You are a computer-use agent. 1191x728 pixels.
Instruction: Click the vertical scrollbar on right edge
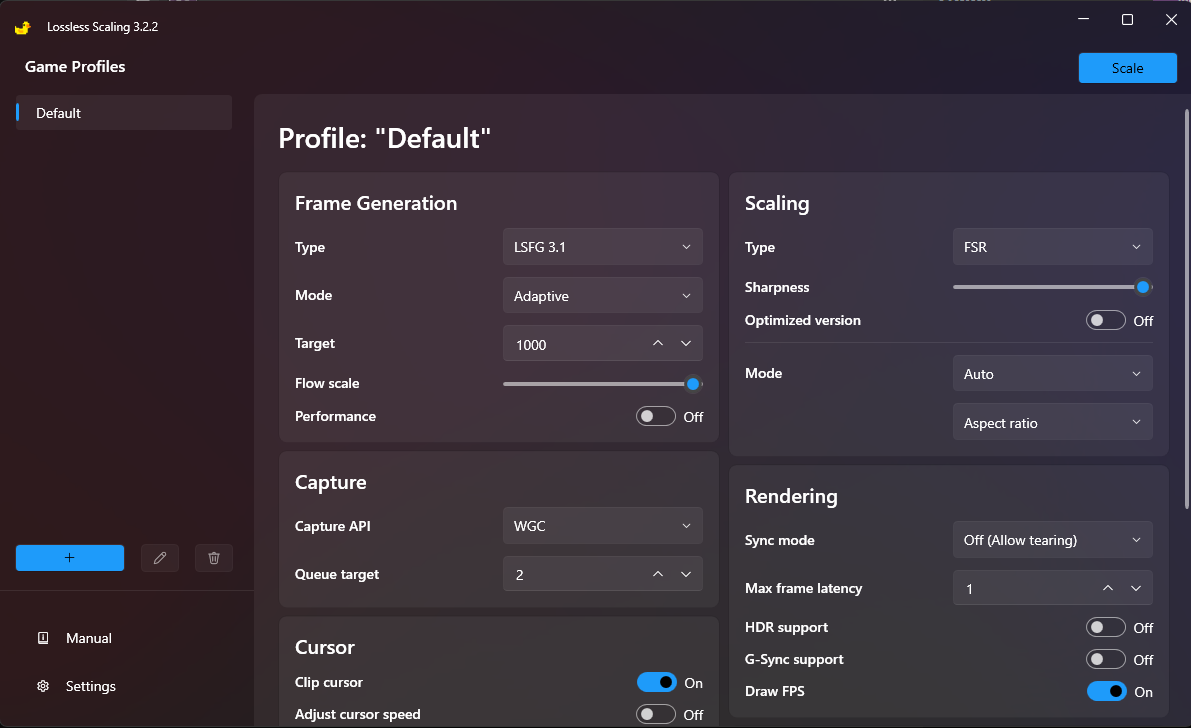pyautogui.click(x=1186, y=309)
